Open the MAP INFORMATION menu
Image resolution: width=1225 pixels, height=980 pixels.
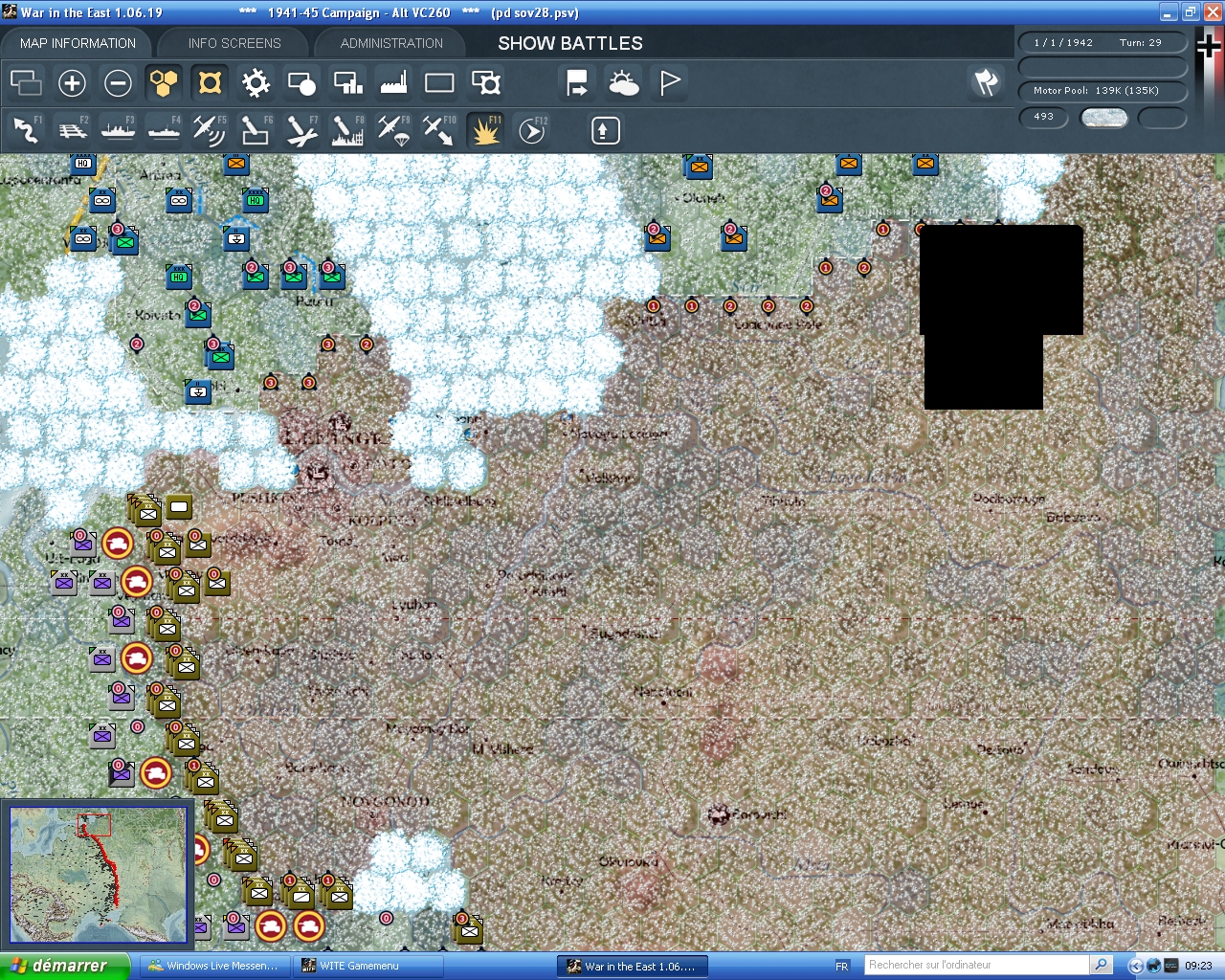pyautogui.click(x=77, y=42)
